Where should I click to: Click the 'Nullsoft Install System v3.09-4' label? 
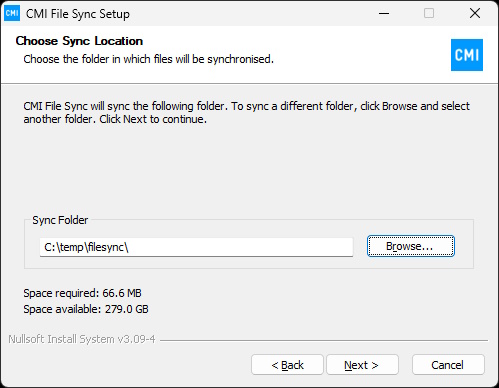point(82,339)
